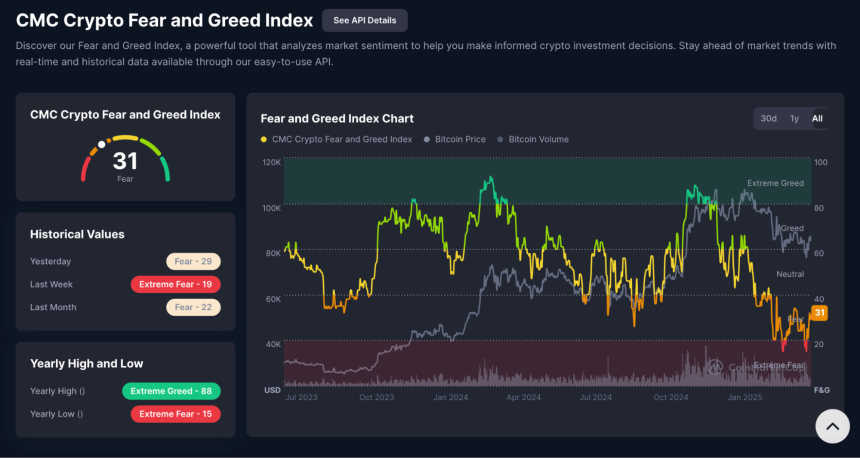Toggle CMC Crypto Fear and Greed Index legend
The height and width of the screenshot is (458, 860).
pyautogui.click(x=336, y=139)
